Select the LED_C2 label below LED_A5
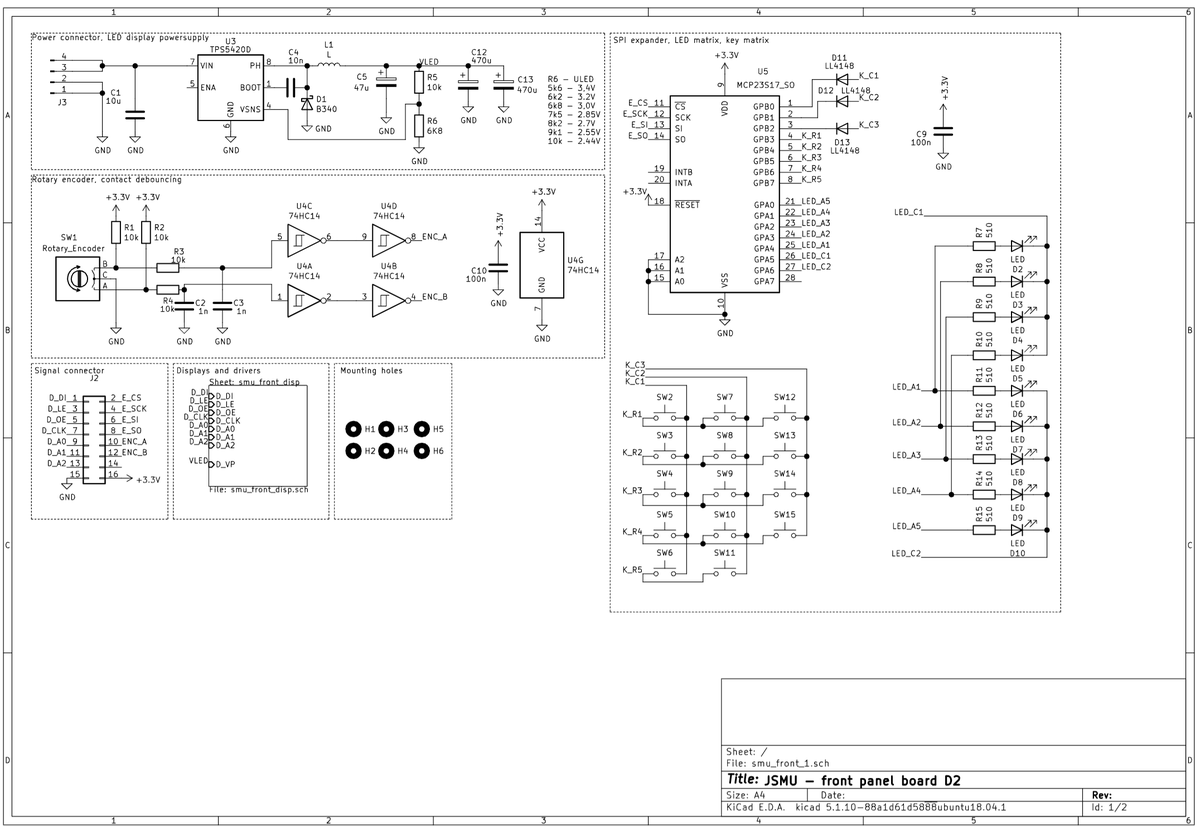Image resolution: width=1200 pixels, height=827 pixels. click(x=908, y=553)
